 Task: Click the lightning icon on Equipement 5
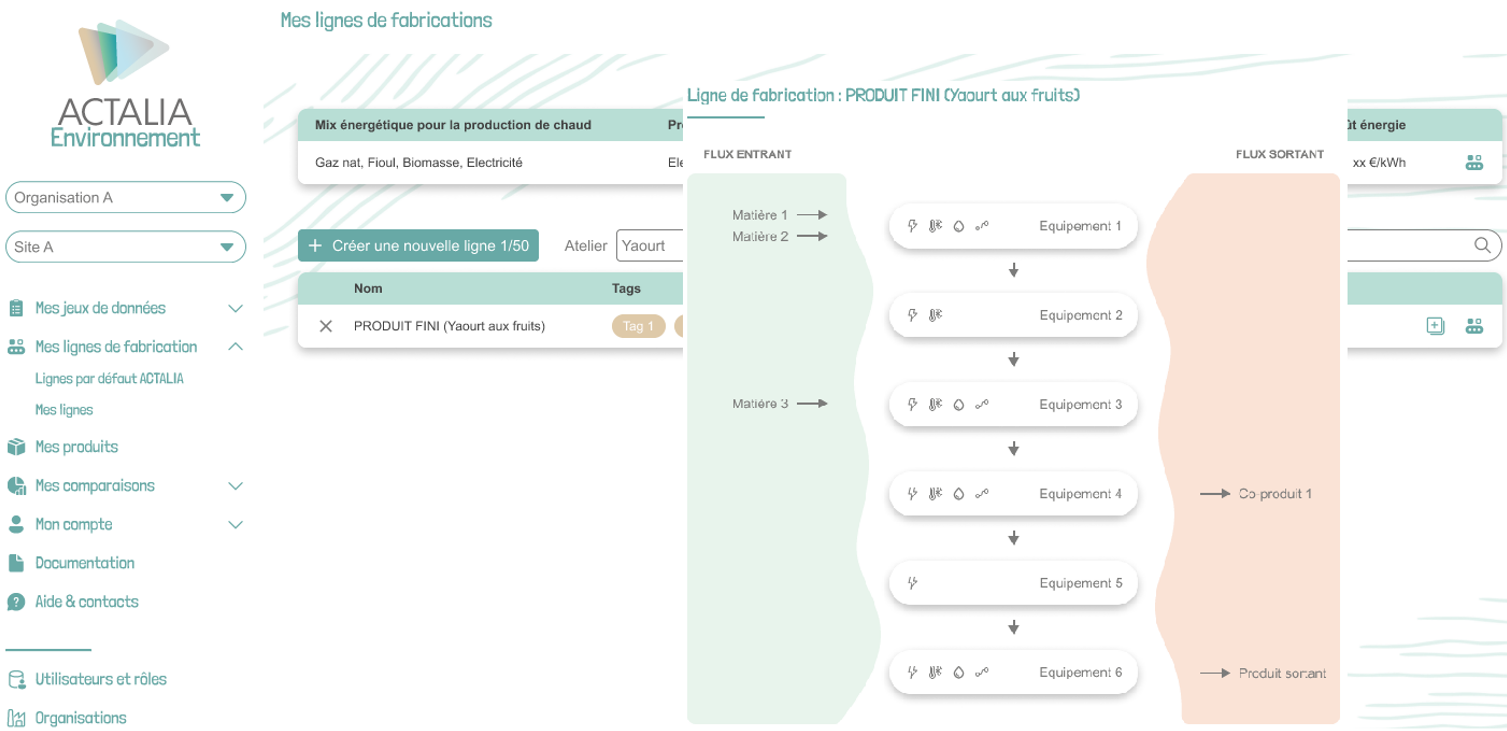(912, 583)
